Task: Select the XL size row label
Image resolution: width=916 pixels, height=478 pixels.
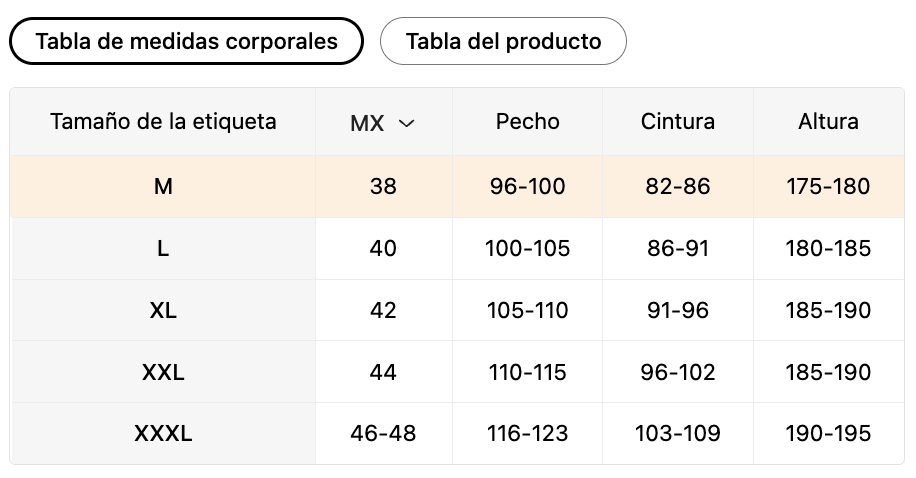Action: pyautogui.click(x=163, y=310)
